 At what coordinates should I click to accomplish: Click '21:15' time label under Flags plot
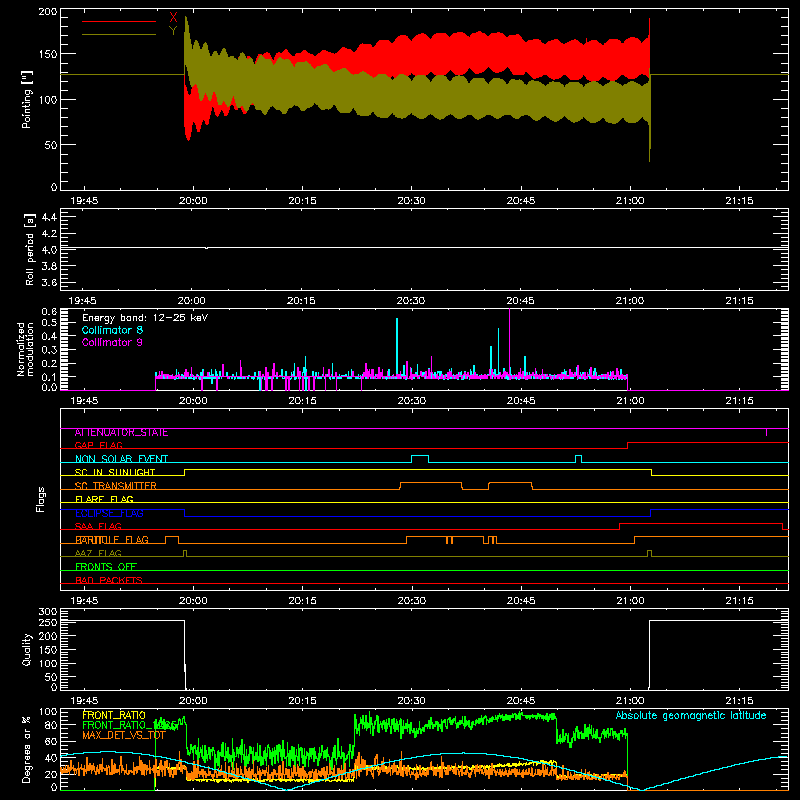coord(739,601)
